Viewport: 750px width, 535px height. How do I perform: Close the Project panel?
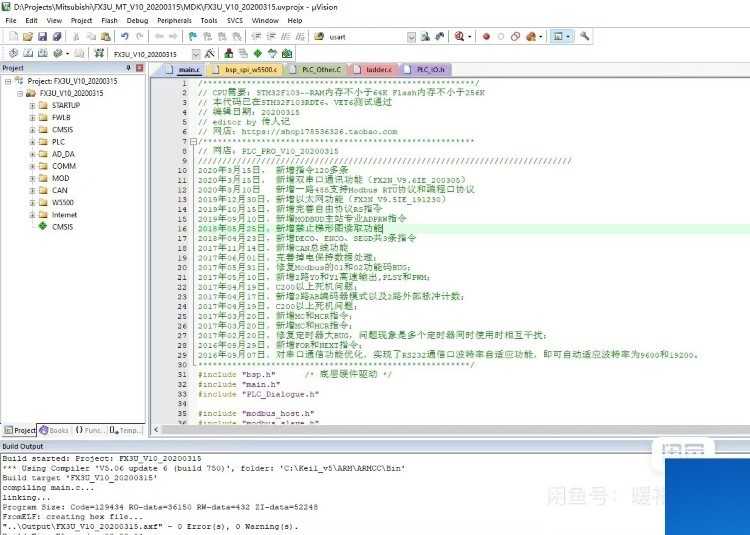pyautogui.click(x=139, y=68)
